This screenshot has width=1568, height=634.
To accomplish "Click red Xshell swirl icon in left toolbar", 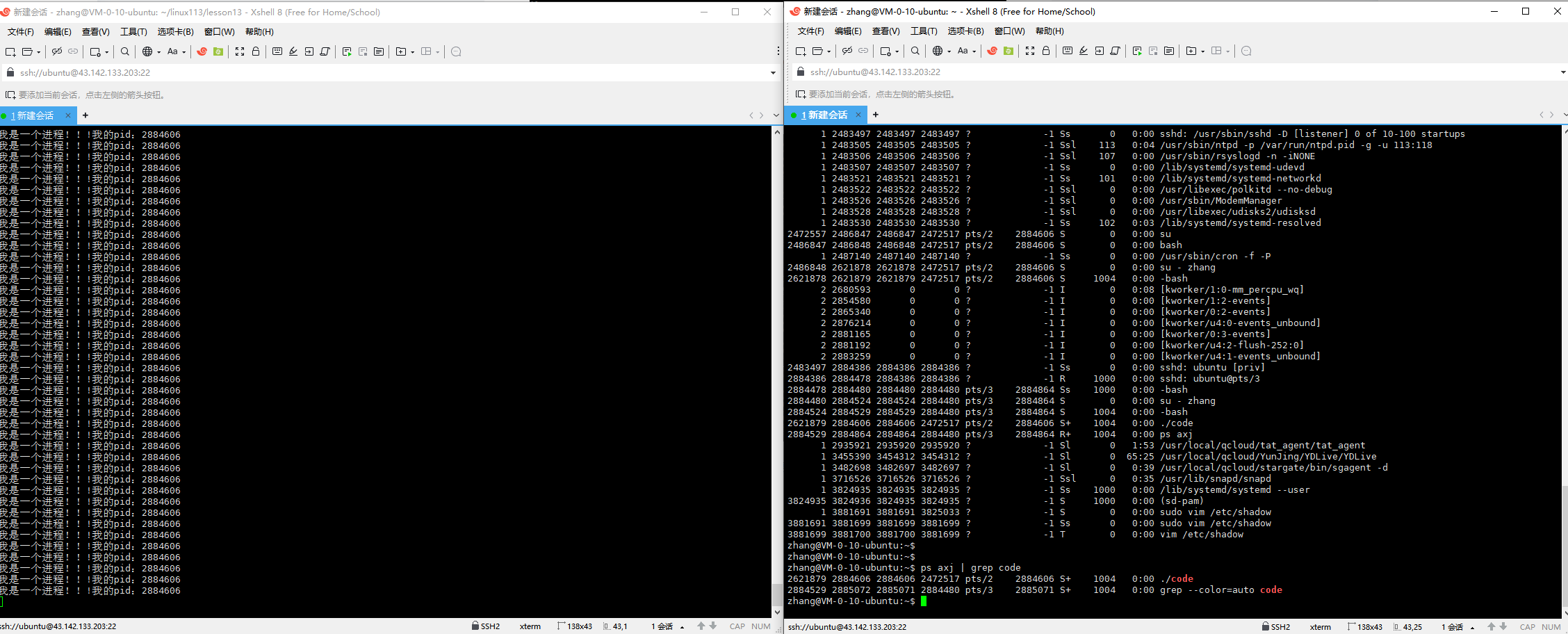I will (202, 51).
